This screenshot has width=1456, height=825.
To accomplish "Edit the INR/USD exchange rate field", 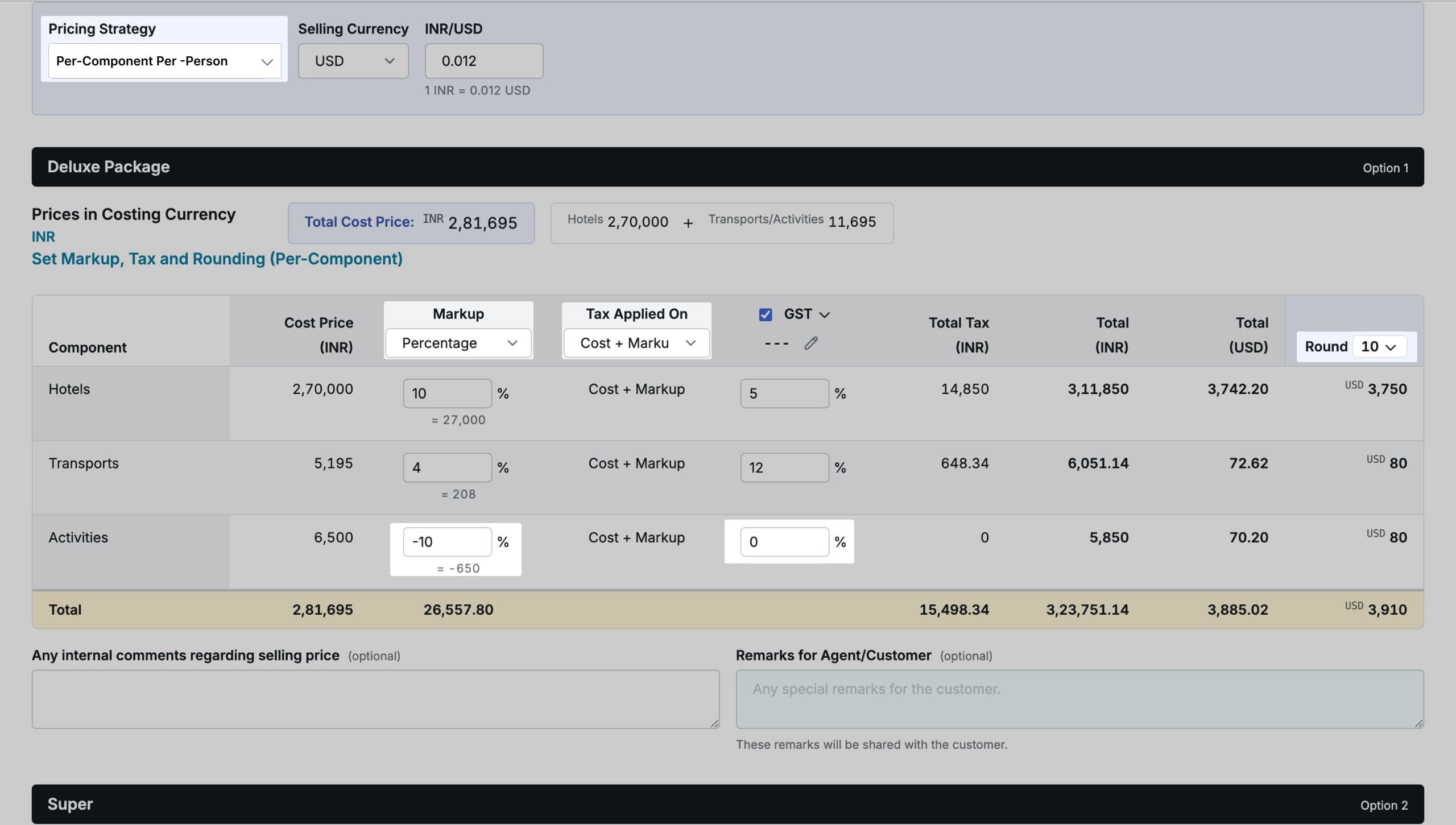I will tap(483, 61).
